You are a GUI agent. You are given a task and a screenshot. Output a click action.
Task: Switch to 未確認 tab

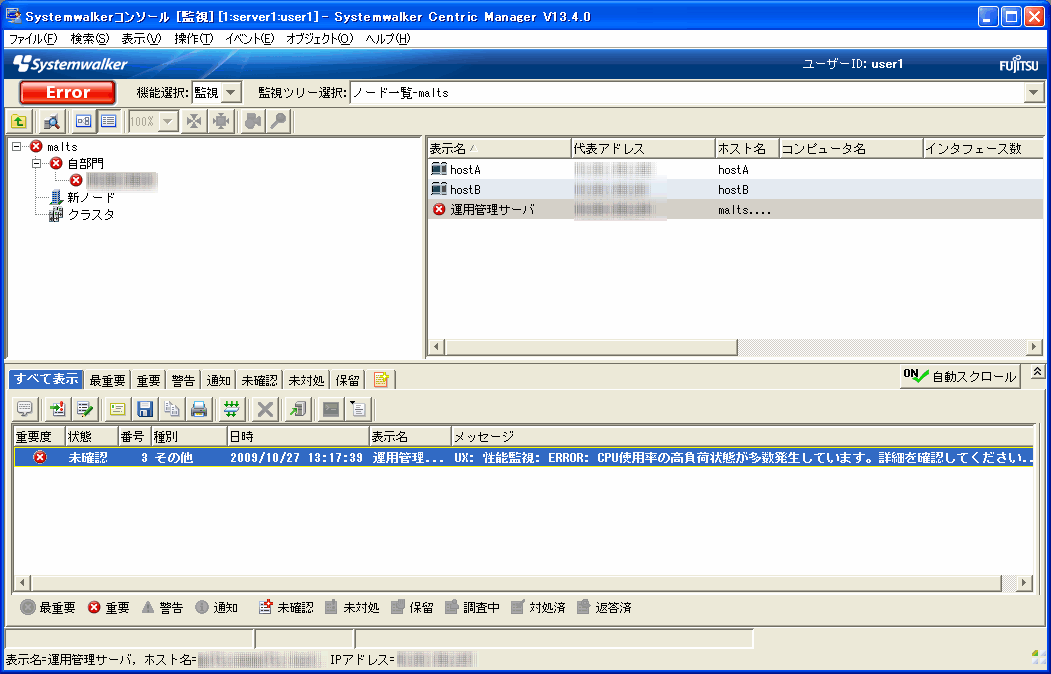coord(259,381)
